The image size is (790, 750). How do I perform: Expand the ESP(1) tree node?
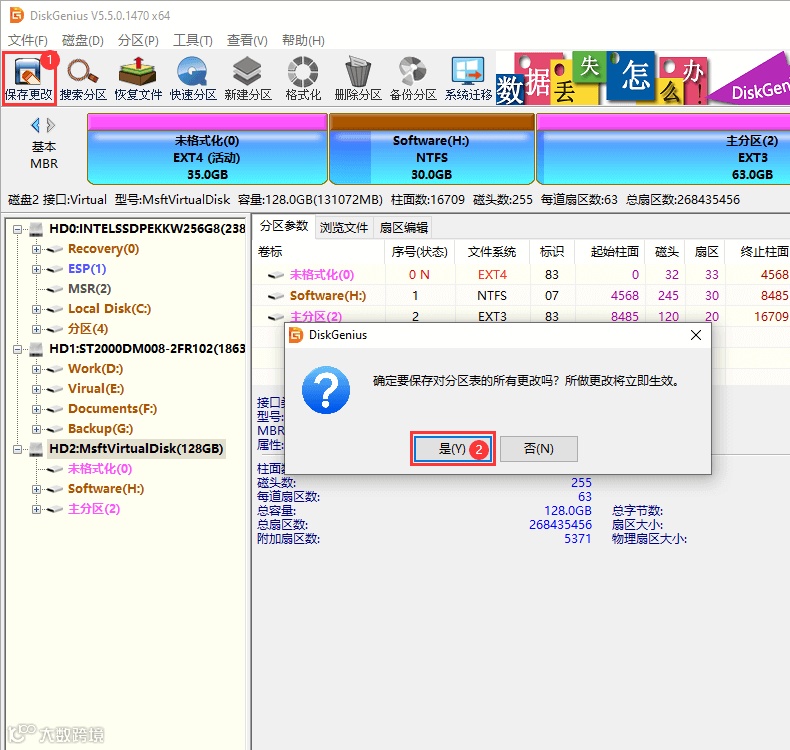pyautogui.click(x=36, y=269)
